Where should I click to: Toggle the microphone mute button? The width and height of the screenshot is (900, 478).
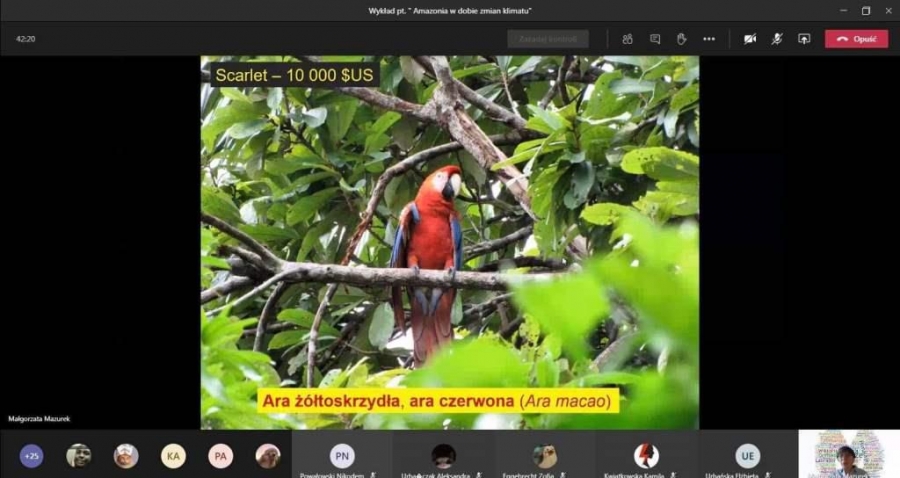pos(776,39)
